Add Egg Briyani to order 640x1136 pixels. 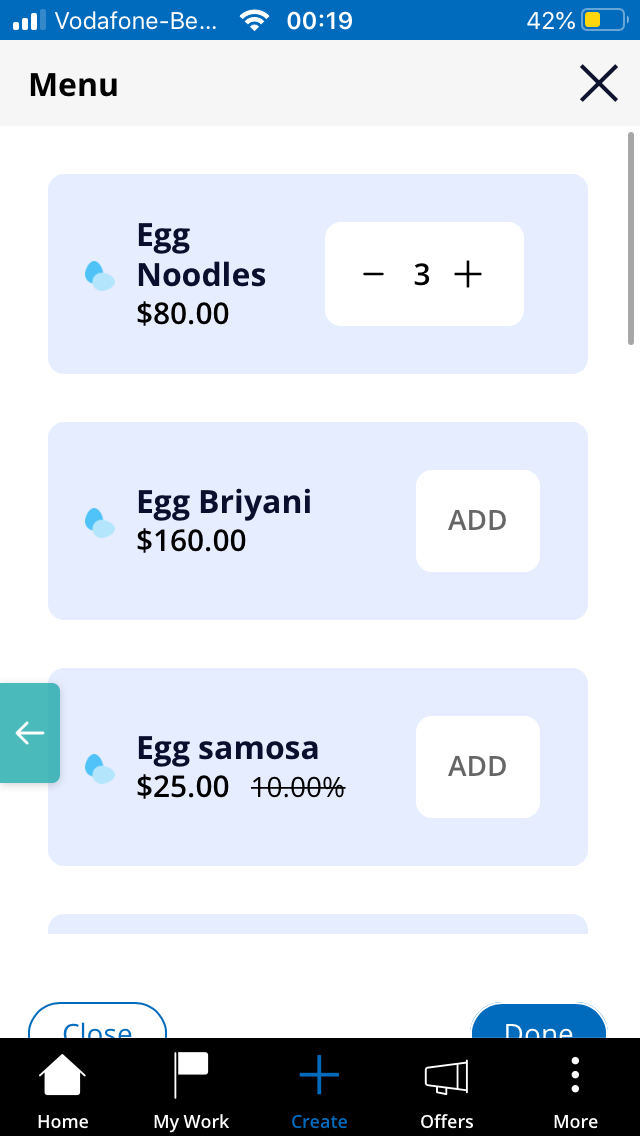point(478,521)
